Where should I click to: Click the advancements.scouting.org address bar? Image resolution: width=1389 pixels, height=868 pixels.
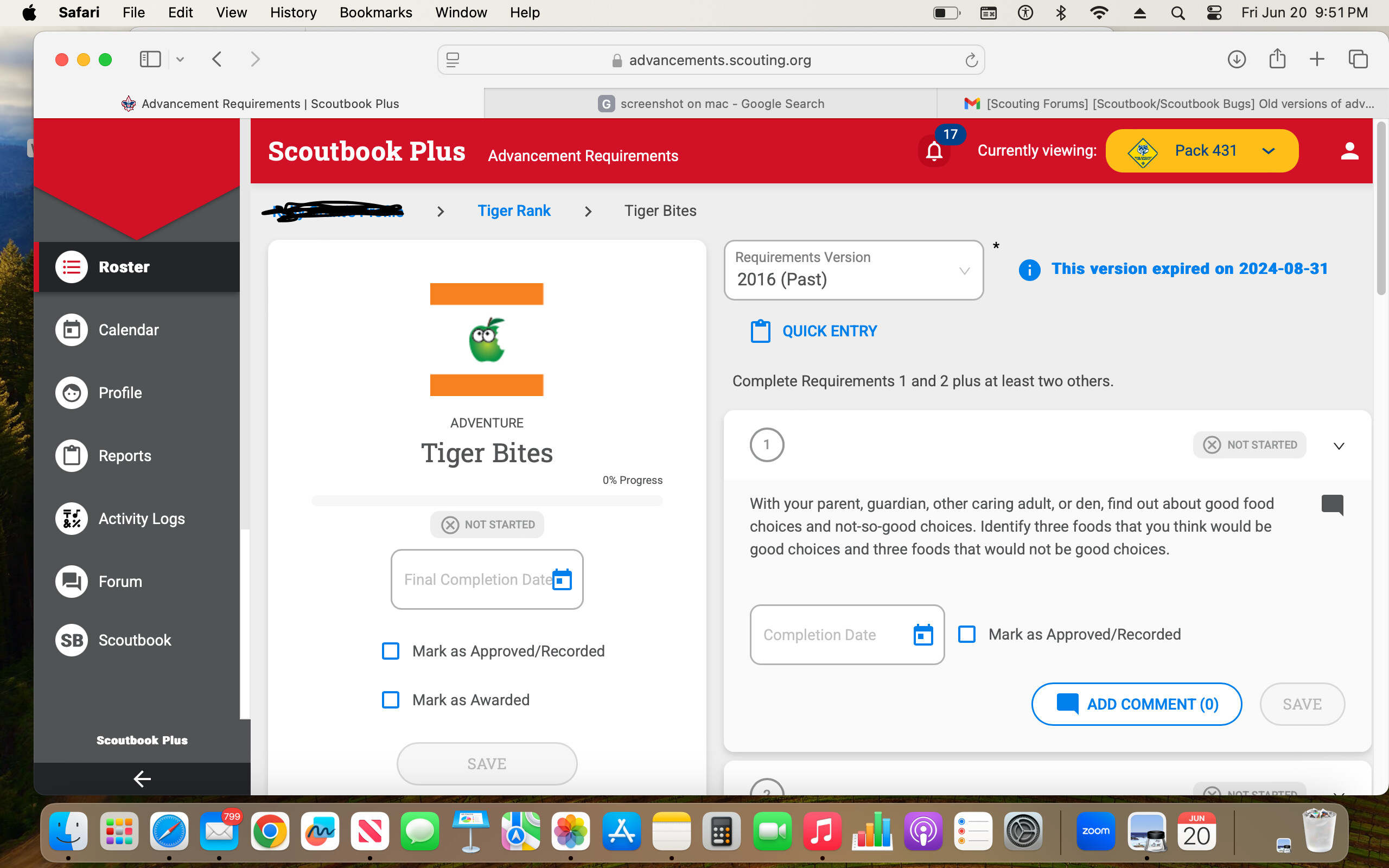click(711, 60)
